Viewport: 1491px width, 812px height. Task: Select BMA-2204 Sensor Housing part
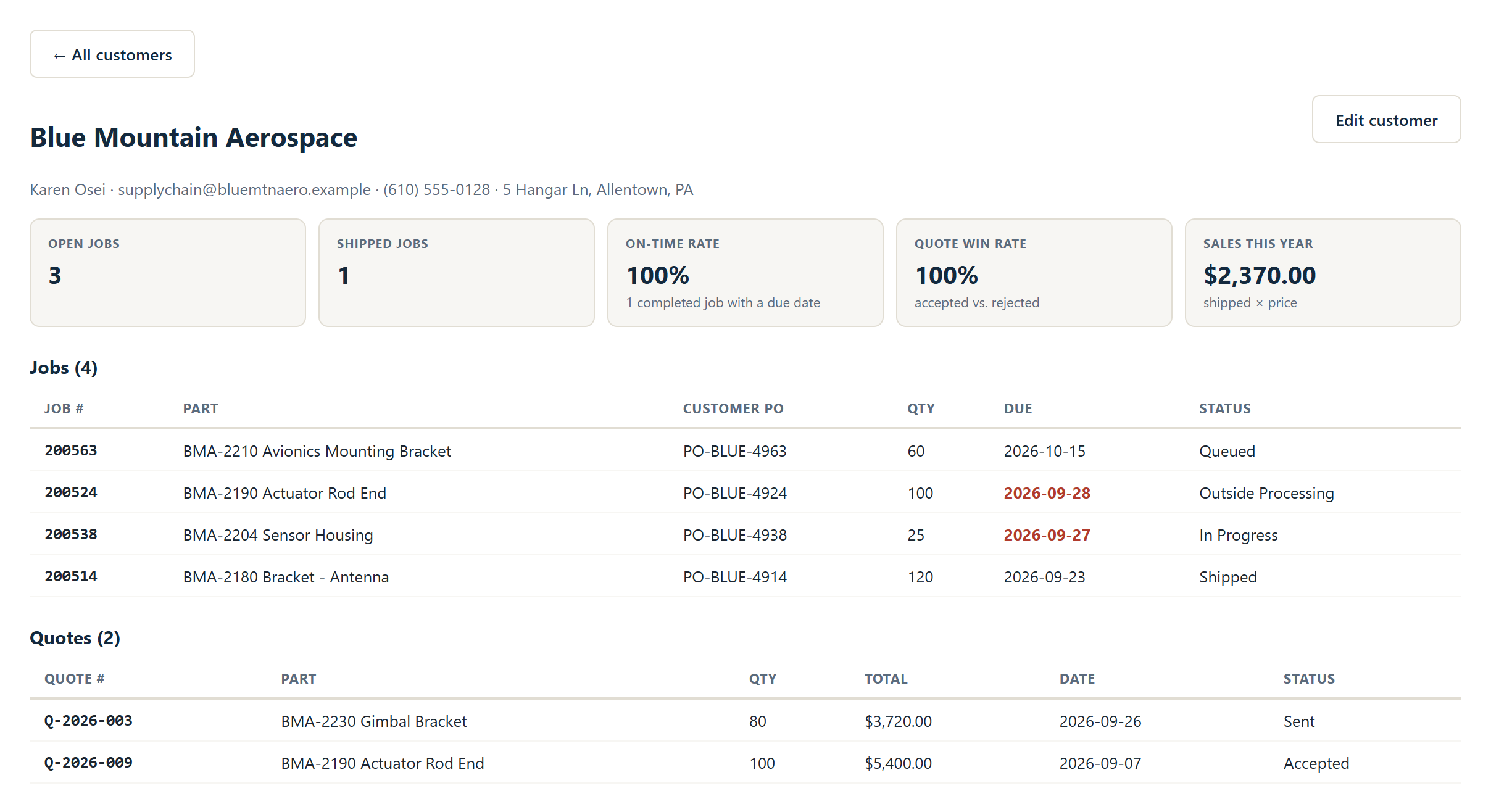[278, 535]
